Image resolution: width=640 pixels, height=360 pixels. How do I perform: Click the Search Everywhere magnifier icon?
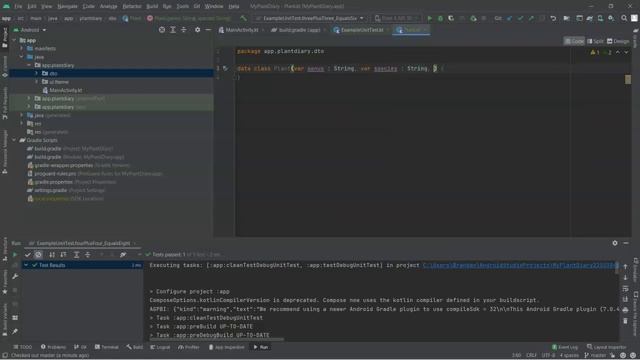coord(624,18)
